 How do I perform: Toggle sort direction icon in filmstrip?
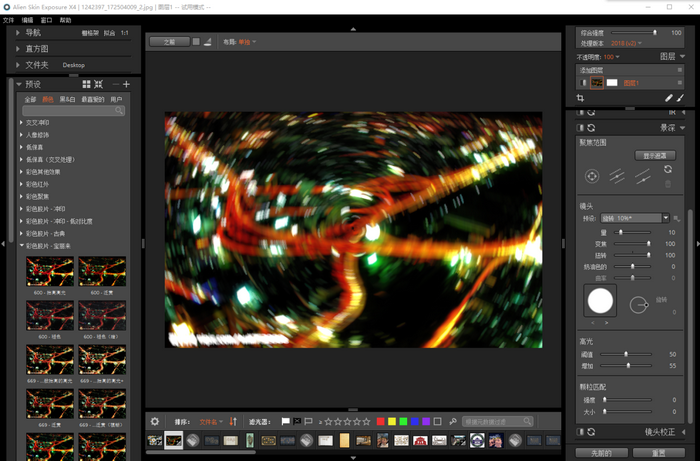(x=233, y=422)
